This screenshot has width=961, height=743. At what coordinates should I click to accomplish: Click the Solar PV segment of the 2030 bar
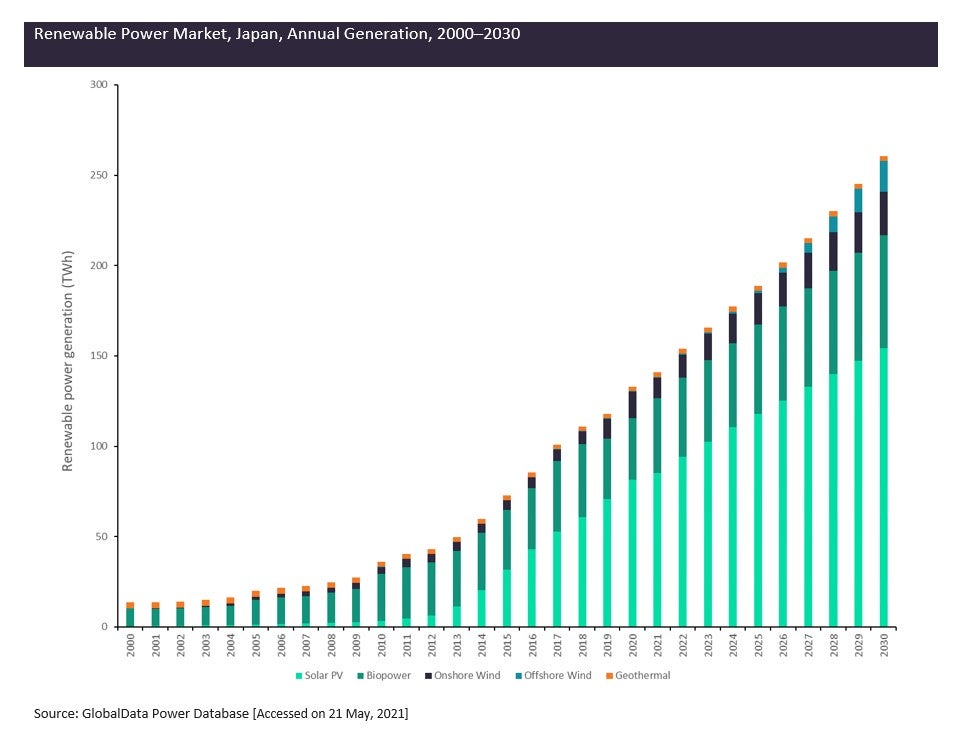(883, 490)
